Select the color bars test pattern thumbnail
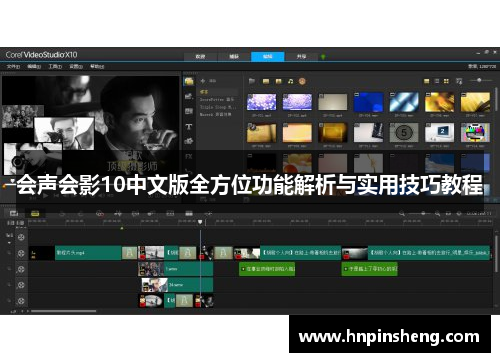500x362 pixels. pyautogui.click(x=475, y=133)
